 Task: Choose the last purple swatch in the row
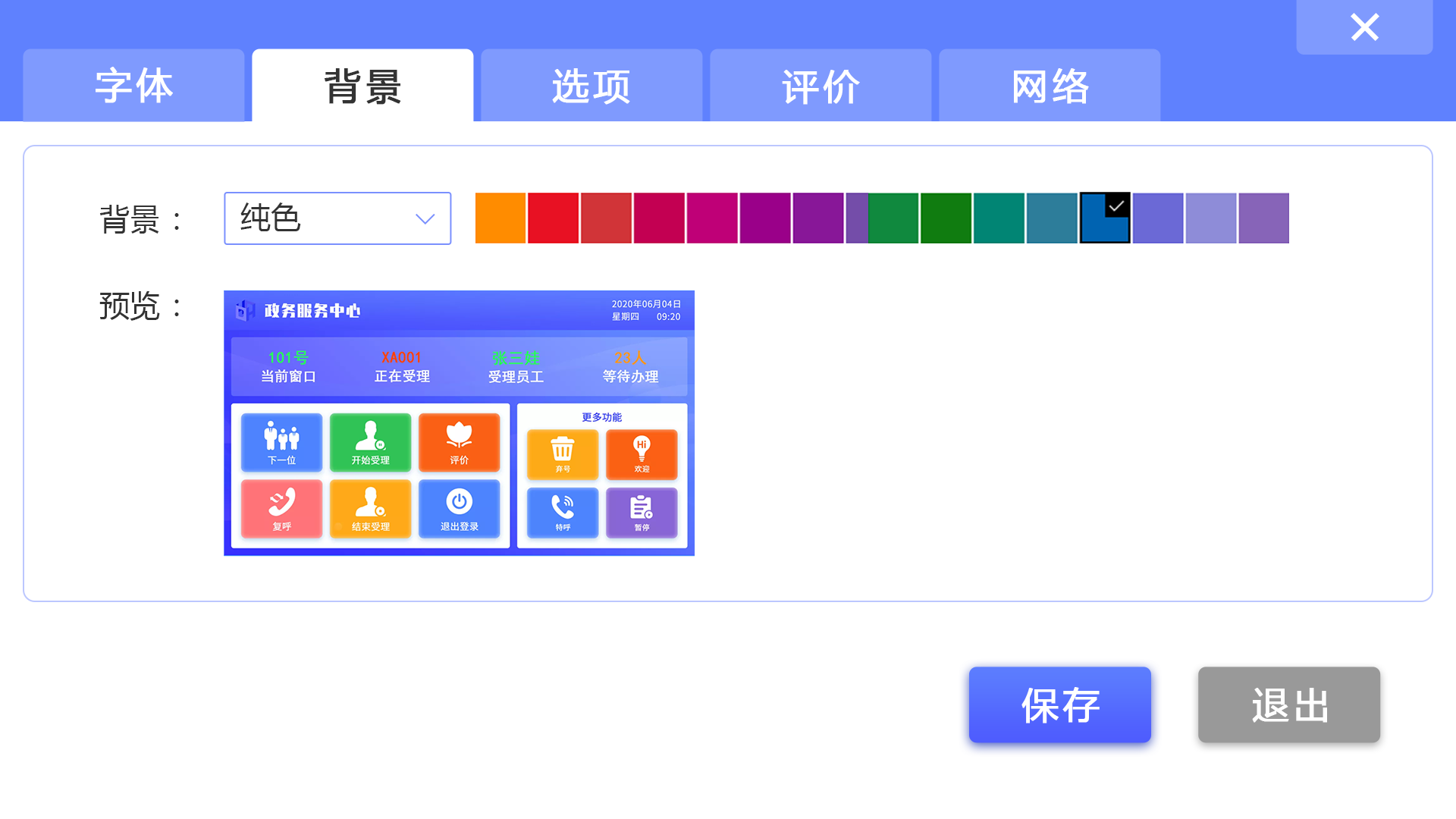pyautogui.click(x=1264, y=218)
